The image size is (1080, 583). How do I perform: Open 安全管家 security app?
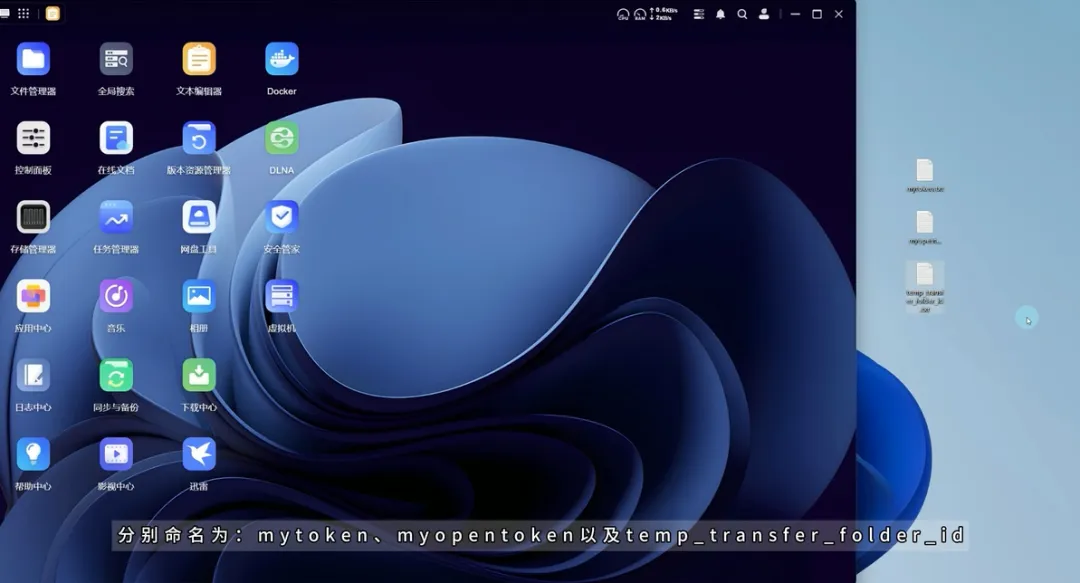tap(282, 218)
